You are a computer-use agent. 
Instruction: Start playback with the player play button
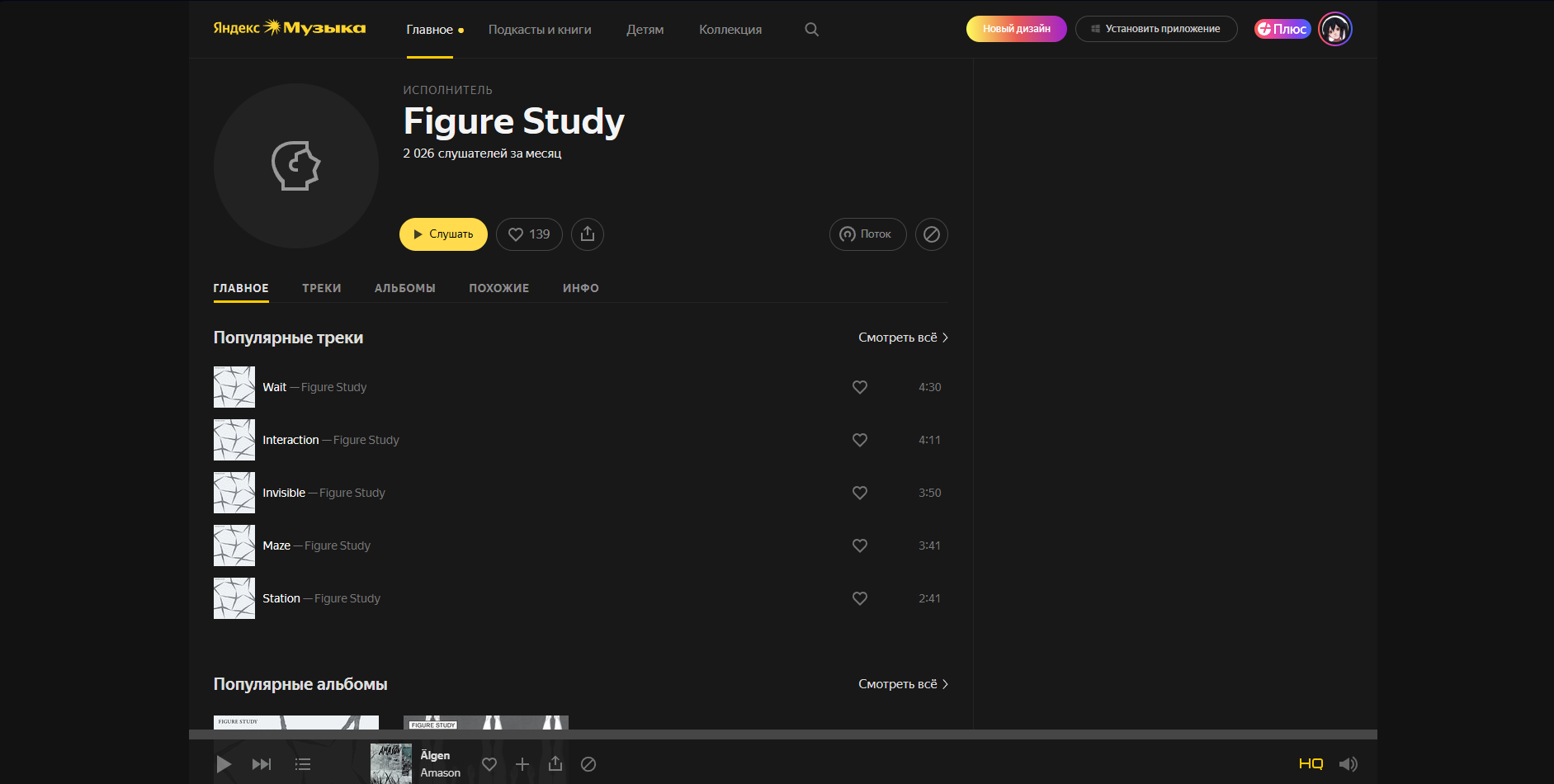[x=224, y=764]
